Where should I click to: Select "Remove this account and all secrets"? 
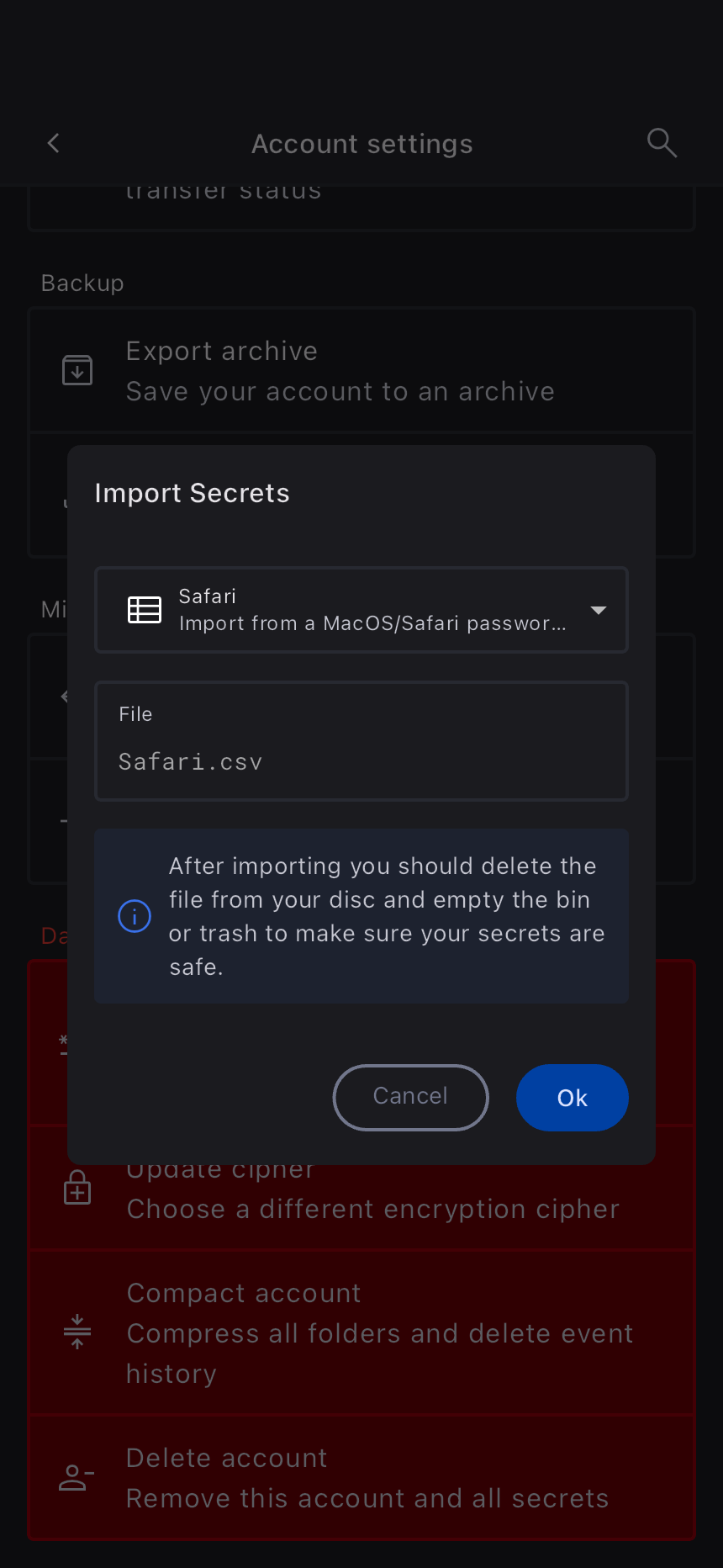[367, 1499]
